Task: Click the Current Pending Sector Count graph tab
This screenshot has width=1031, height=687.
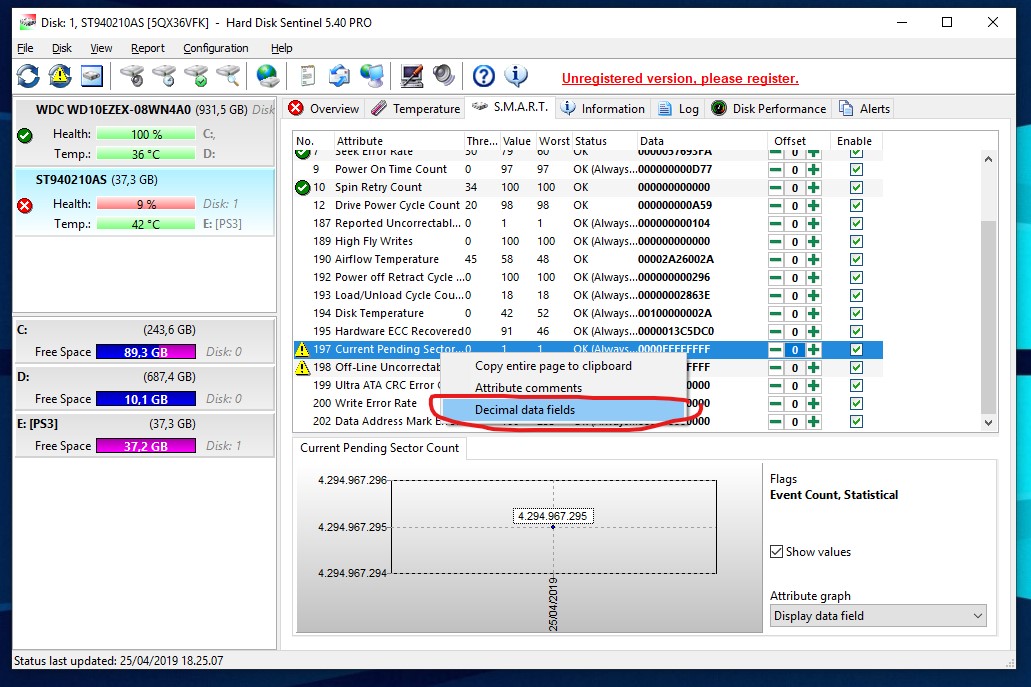Action: (x=379, y=448)
